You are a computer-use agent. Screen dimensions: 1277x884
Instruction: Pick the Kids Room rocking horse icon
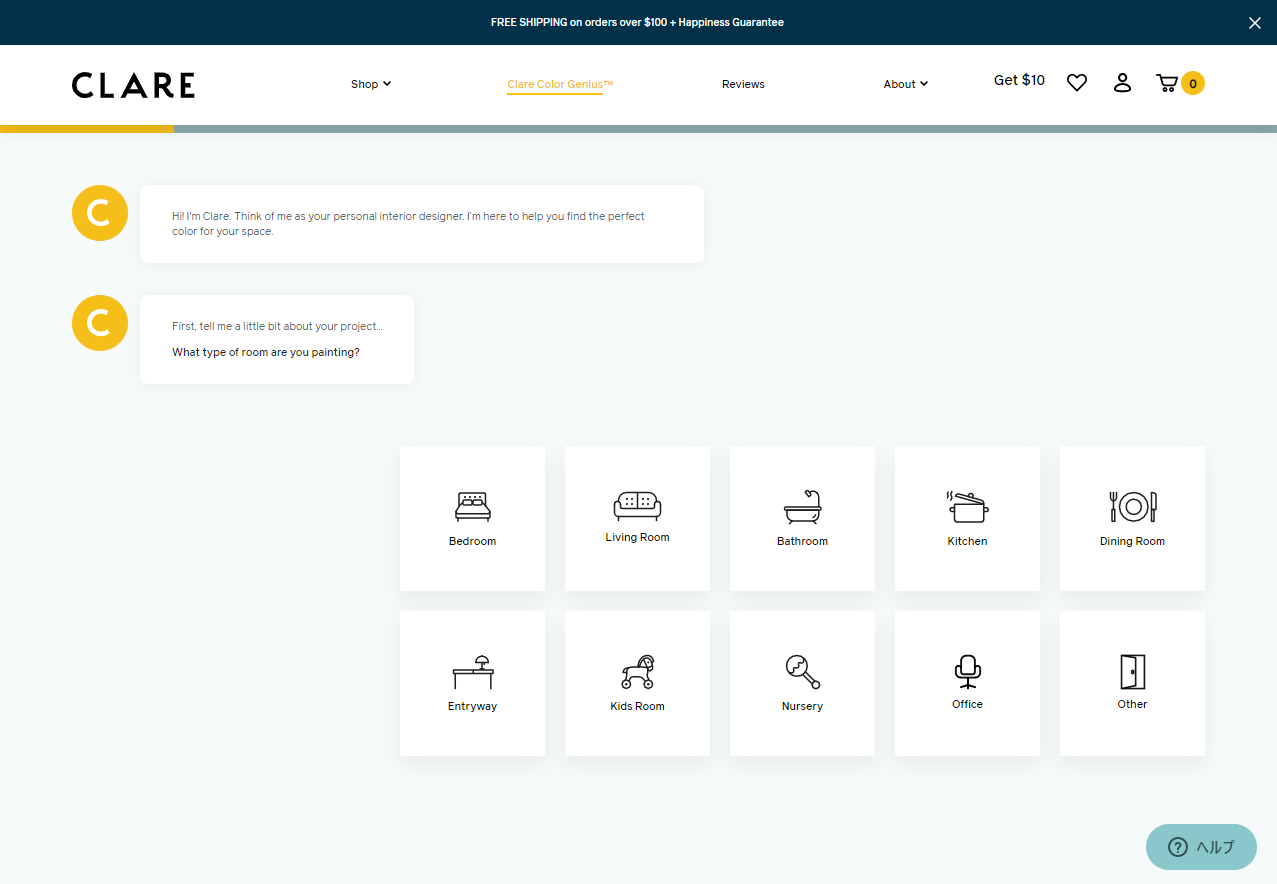coord(637,672)
